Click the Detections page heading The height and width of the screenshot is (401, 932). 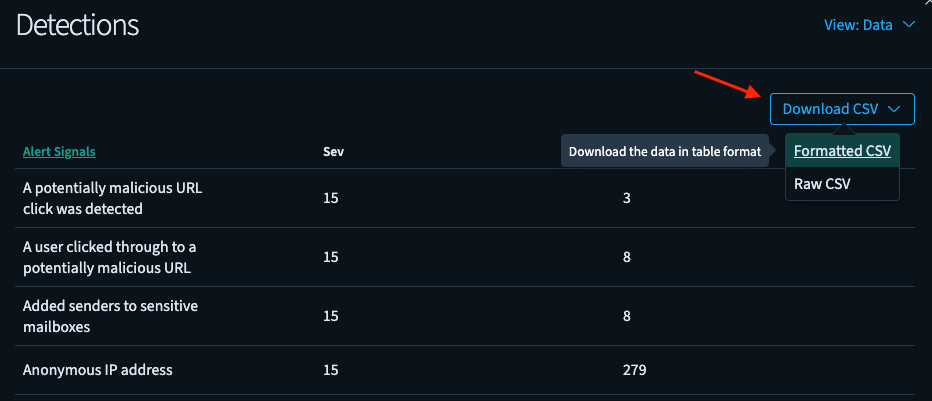click(x=78, y=25)
